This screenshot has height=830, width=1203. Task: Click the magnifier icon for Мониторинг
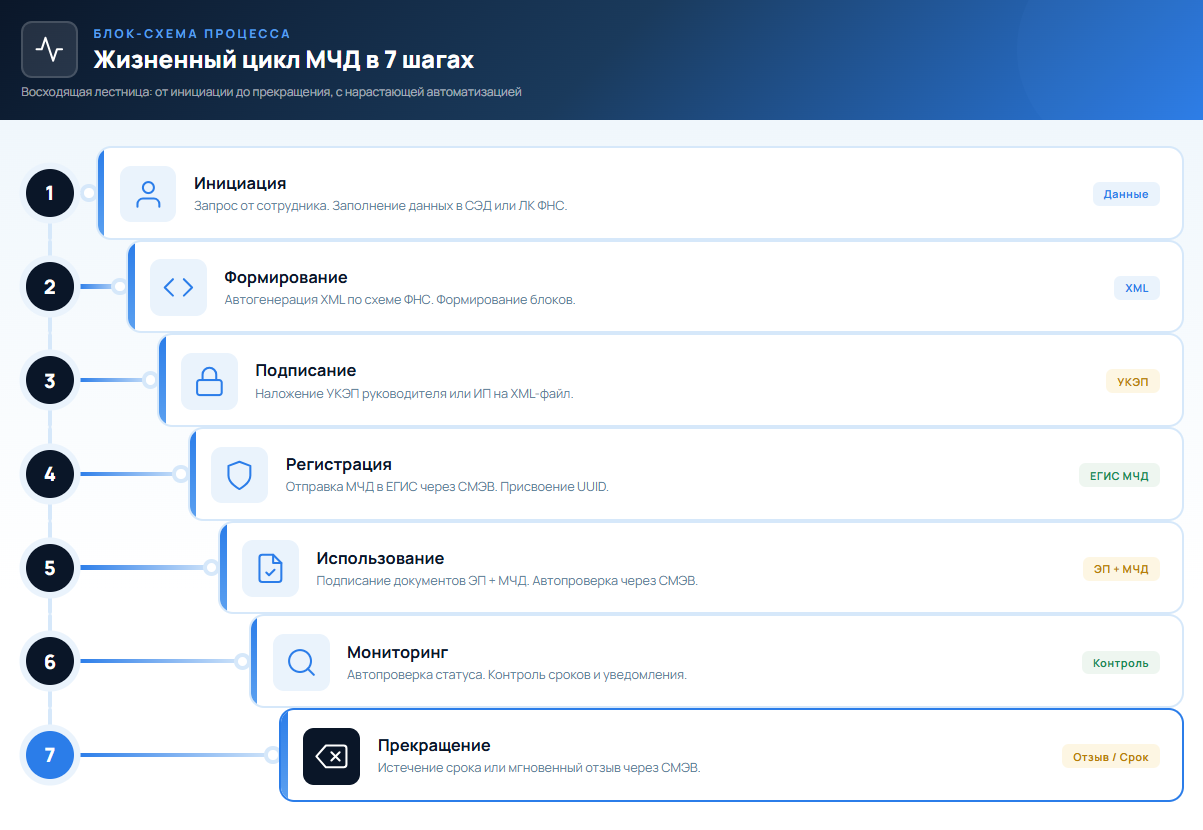click(x=301, y=662)
